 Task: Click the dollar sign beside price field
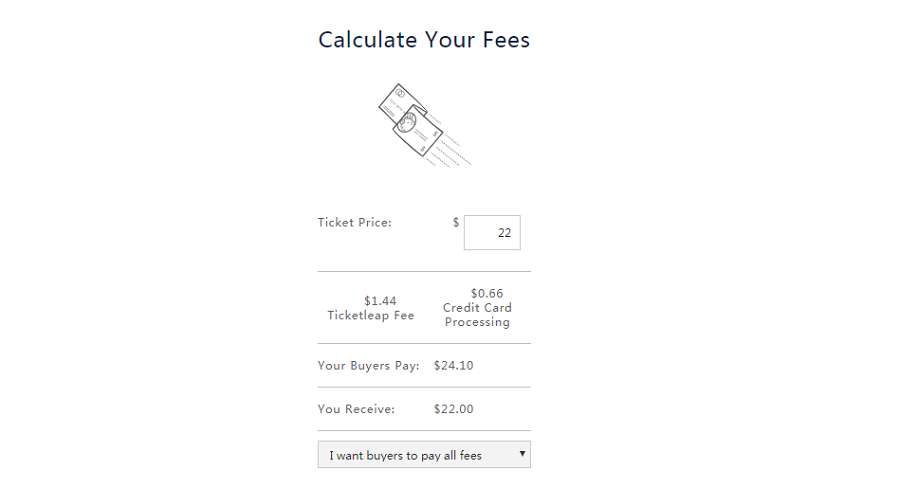tap(456, 222)
